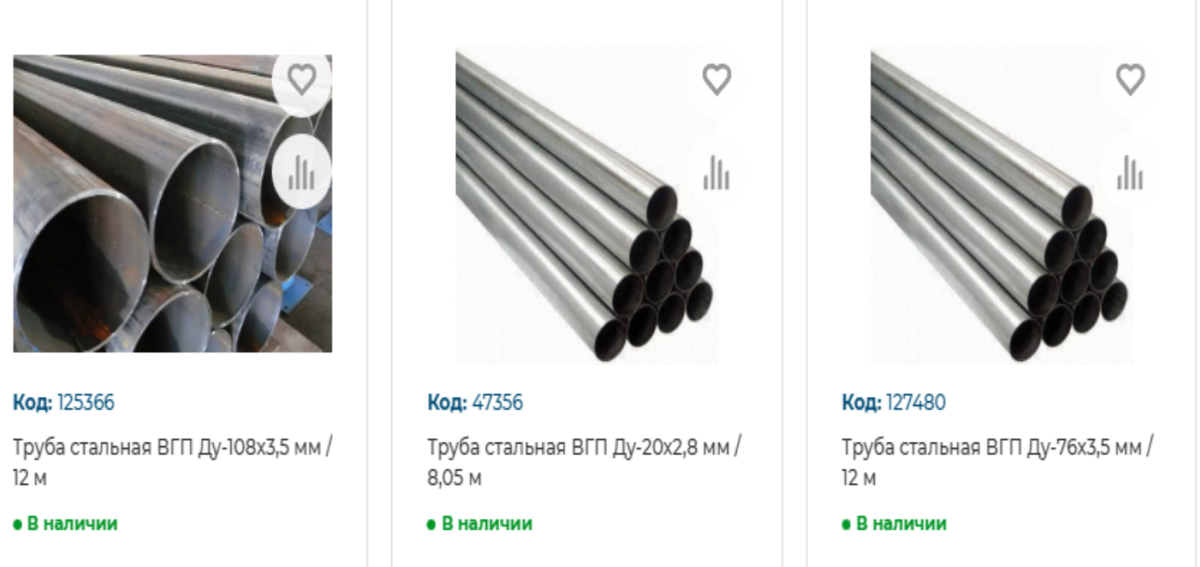Screen dimensions: 1200x567
Task: Add the Ду-20x2,8 mm pipe to favorites
Action: pyautogui.click(x=716, y=78)
